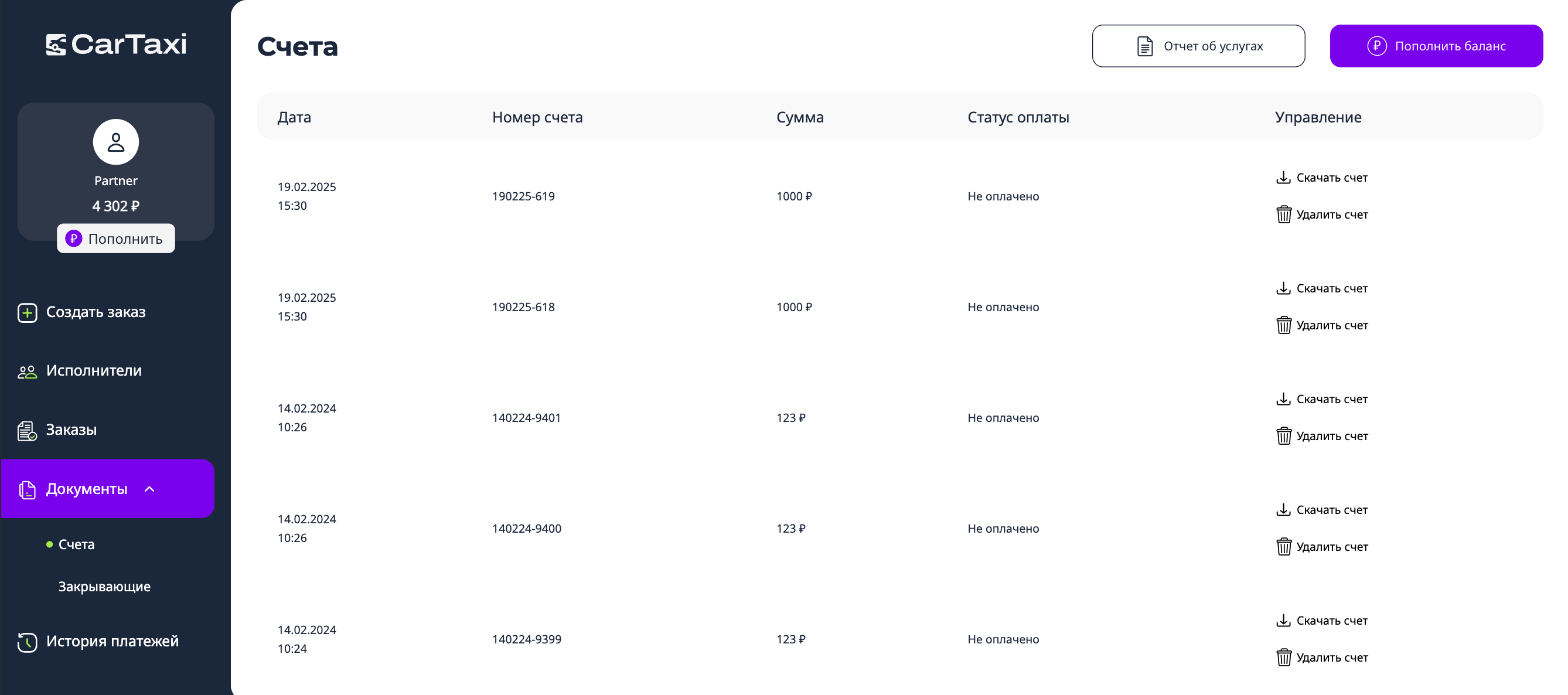Collapse the Документы menu chevron

click(x=150, y=489)
